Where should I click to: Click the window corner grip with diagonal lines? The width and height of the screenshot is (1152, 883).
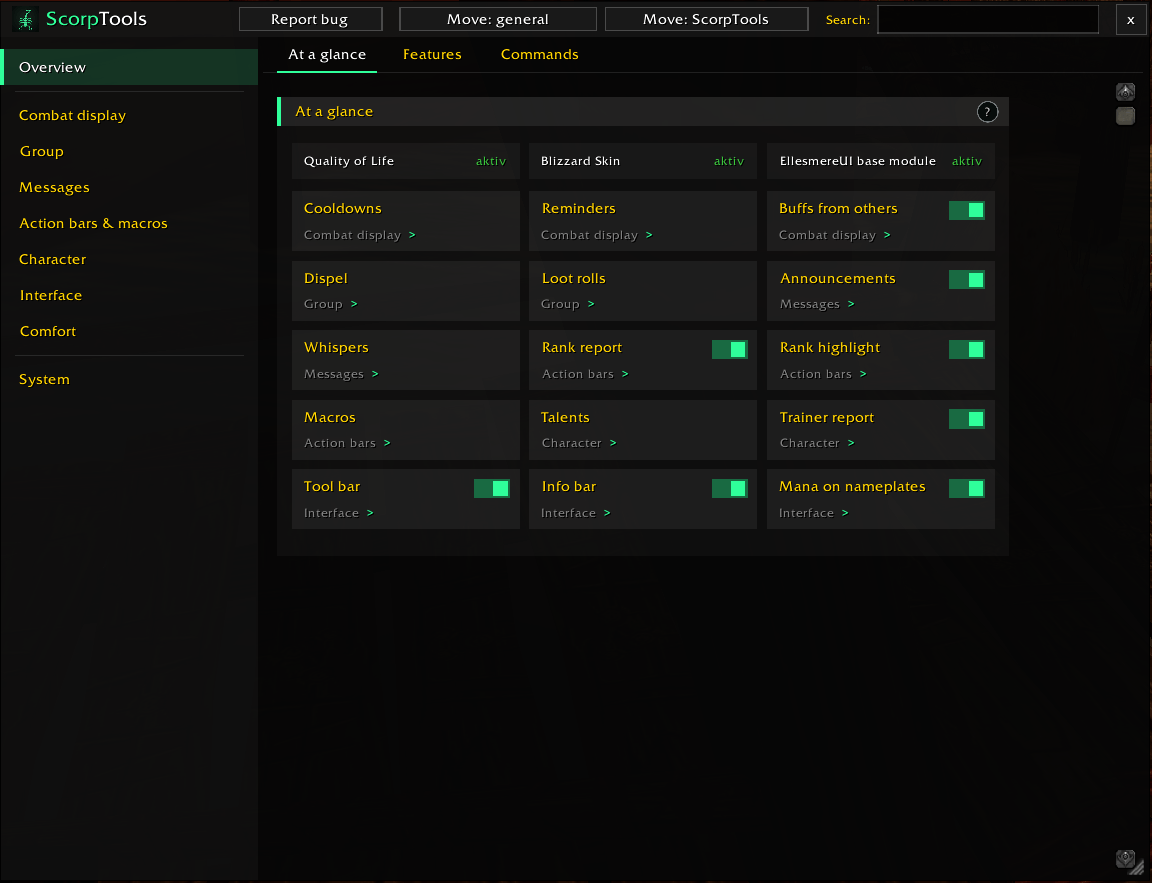click(1137, 869)
